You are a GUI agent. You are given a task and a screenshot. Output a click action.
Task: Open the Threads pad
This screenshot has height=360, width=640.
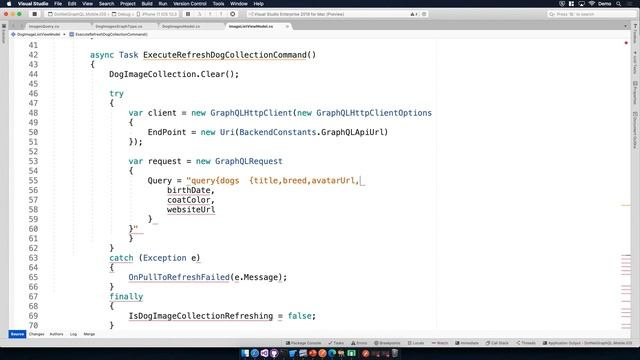pos(526,343)
